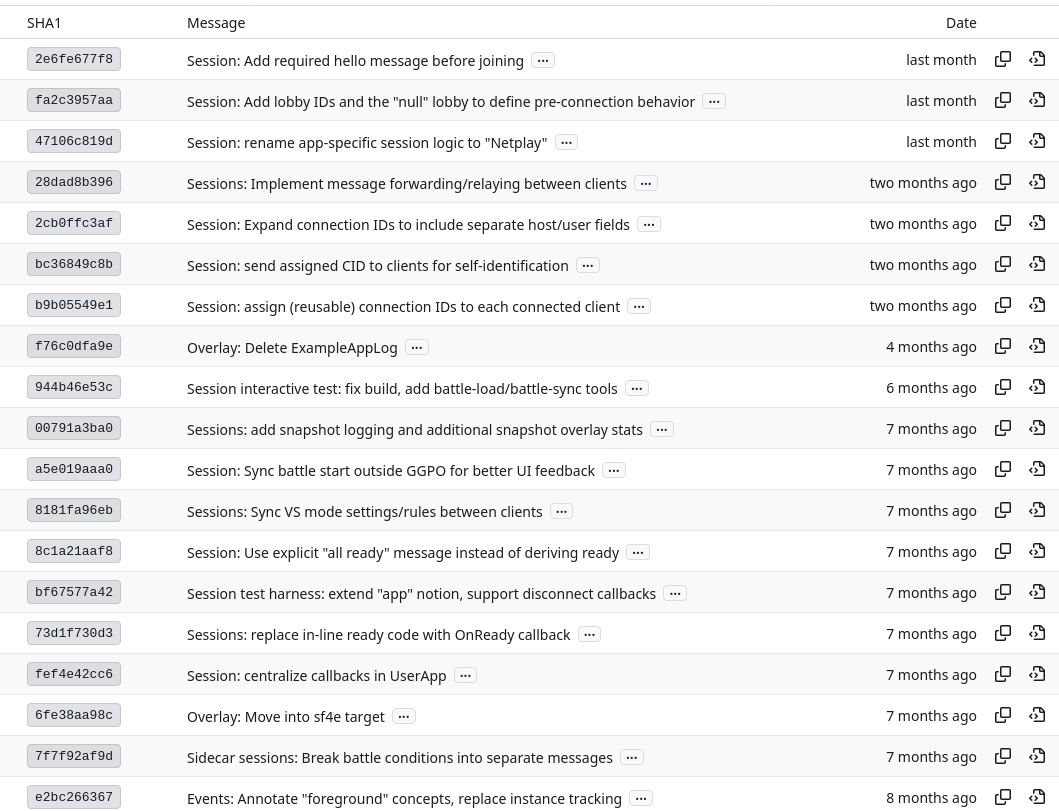Screen dimensions: 1059x811
Task: Copy SHA for commit 00791a3ba0
Action: point(1003,428)
